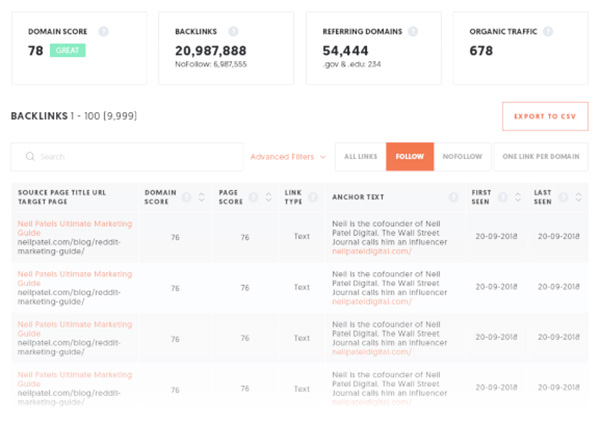
Task: Show All Links filter
Action: click(x=360, y=157)
